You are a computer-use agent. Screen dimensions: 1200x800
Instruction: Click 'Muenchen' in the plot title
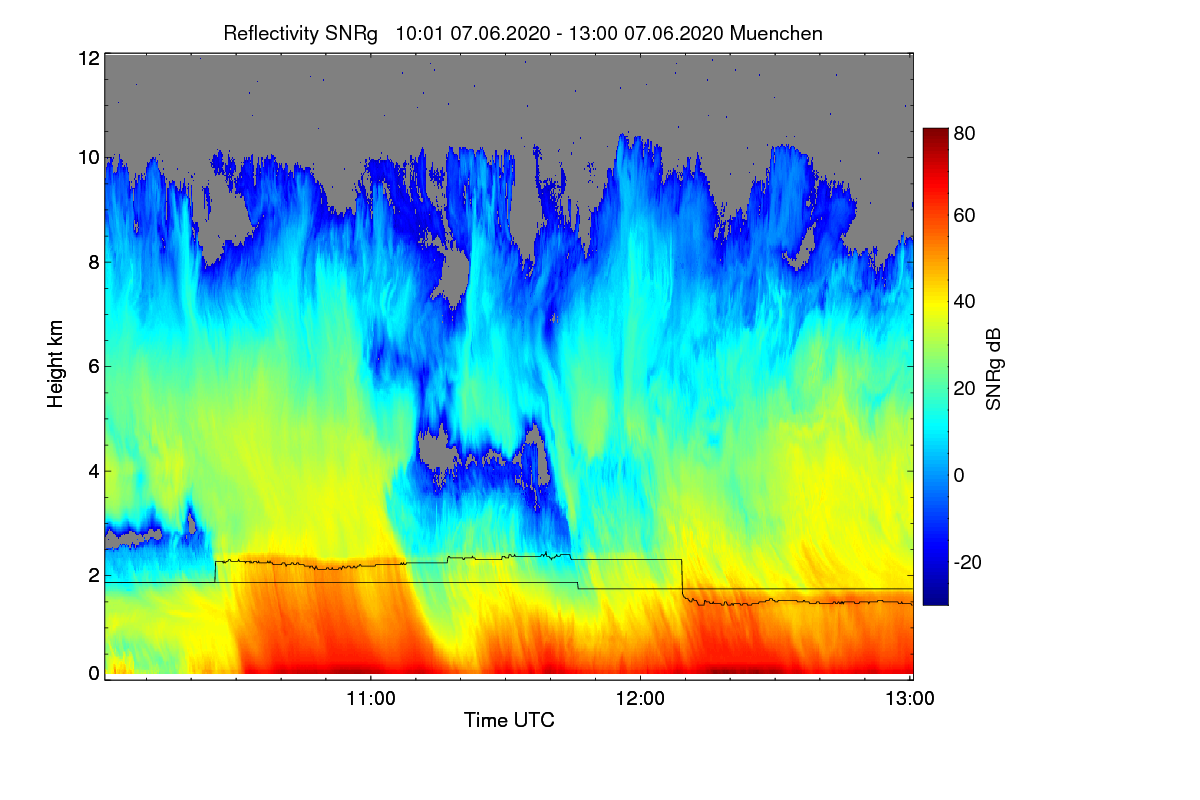click(x=777, y=33)
